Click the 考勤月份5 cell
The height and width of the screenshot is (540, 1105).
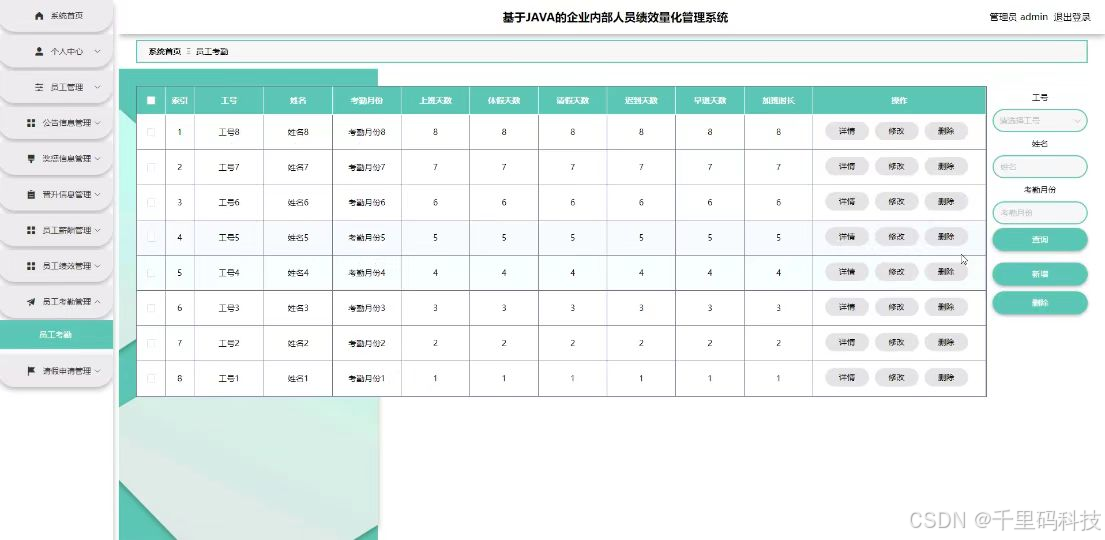coord(366,238)
